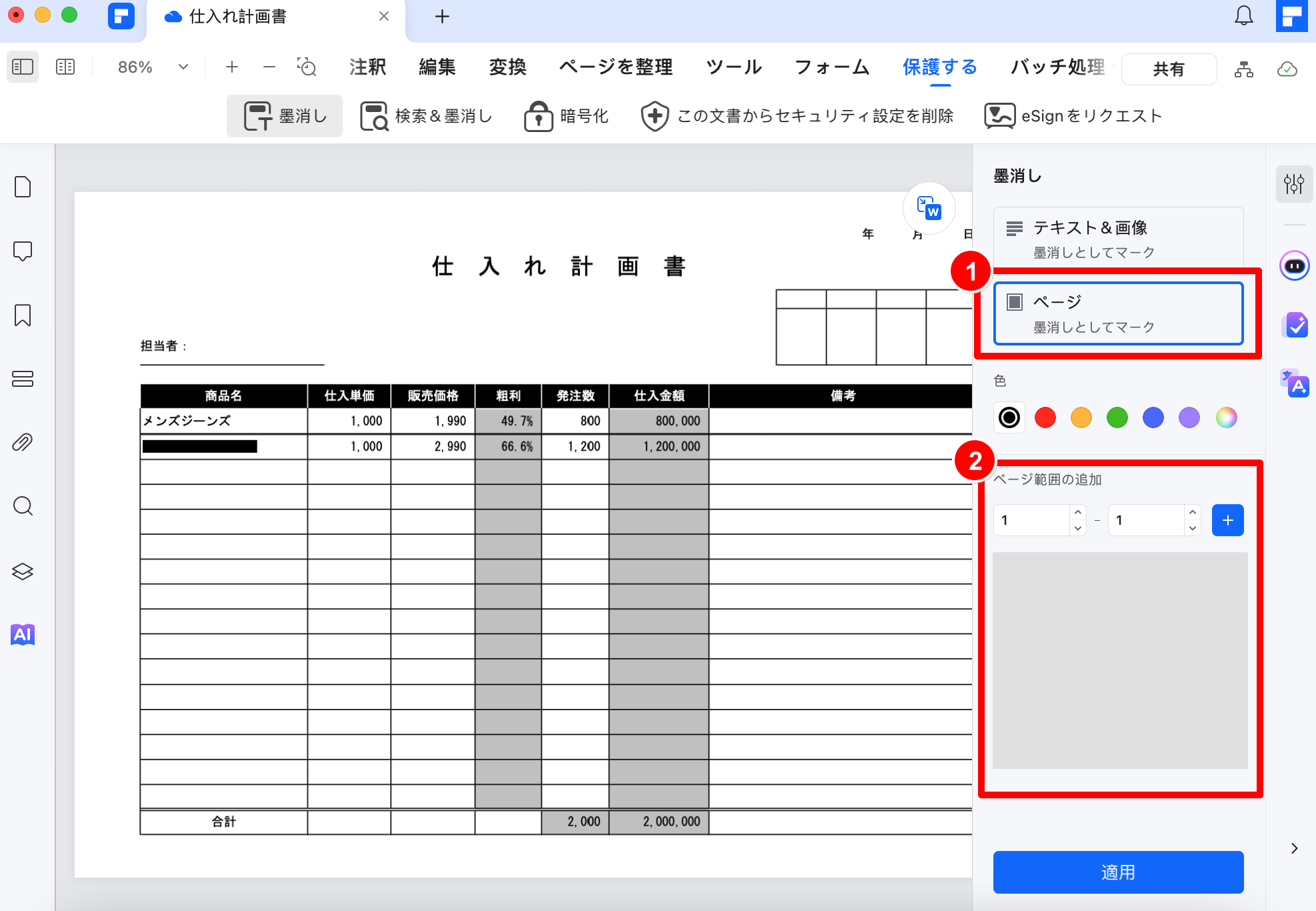Select the 保護する tab

tap(940, 67)
